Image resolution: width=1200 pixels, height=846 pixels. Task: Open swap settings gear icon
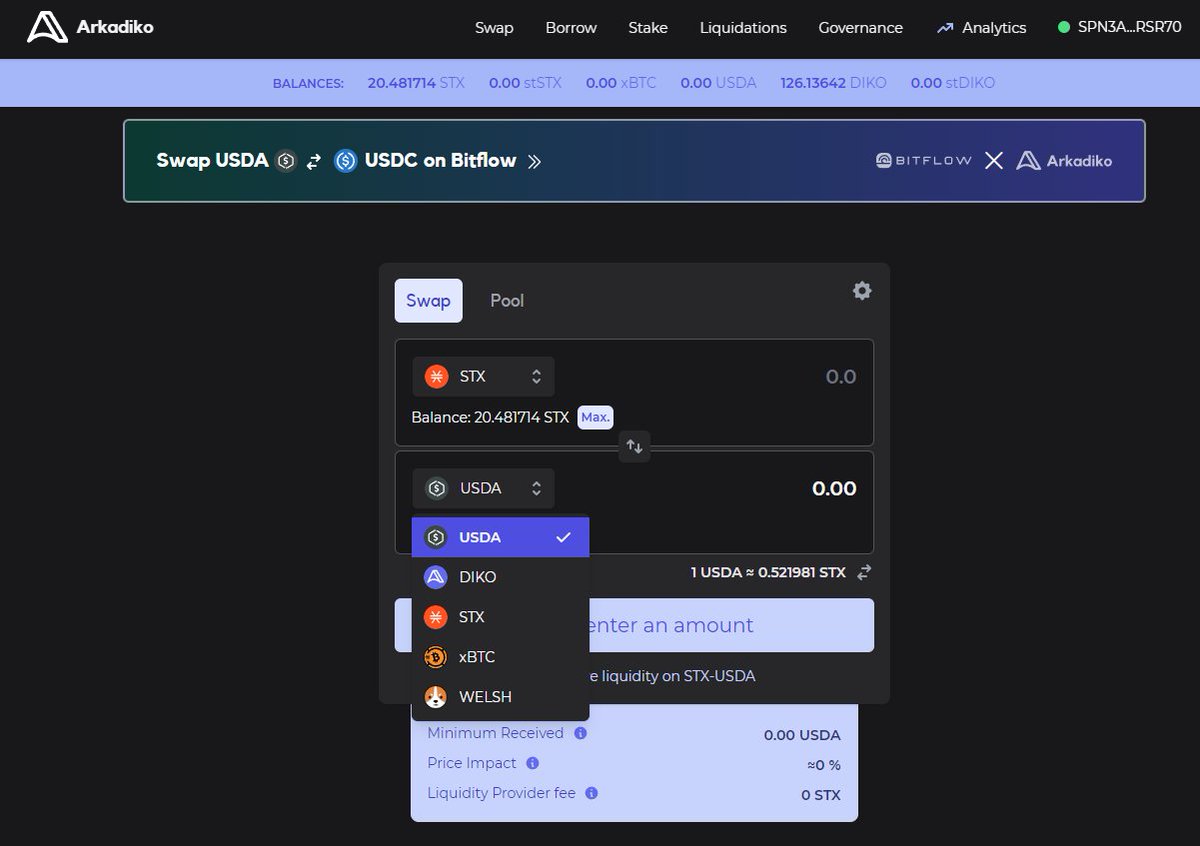[862, 290]
